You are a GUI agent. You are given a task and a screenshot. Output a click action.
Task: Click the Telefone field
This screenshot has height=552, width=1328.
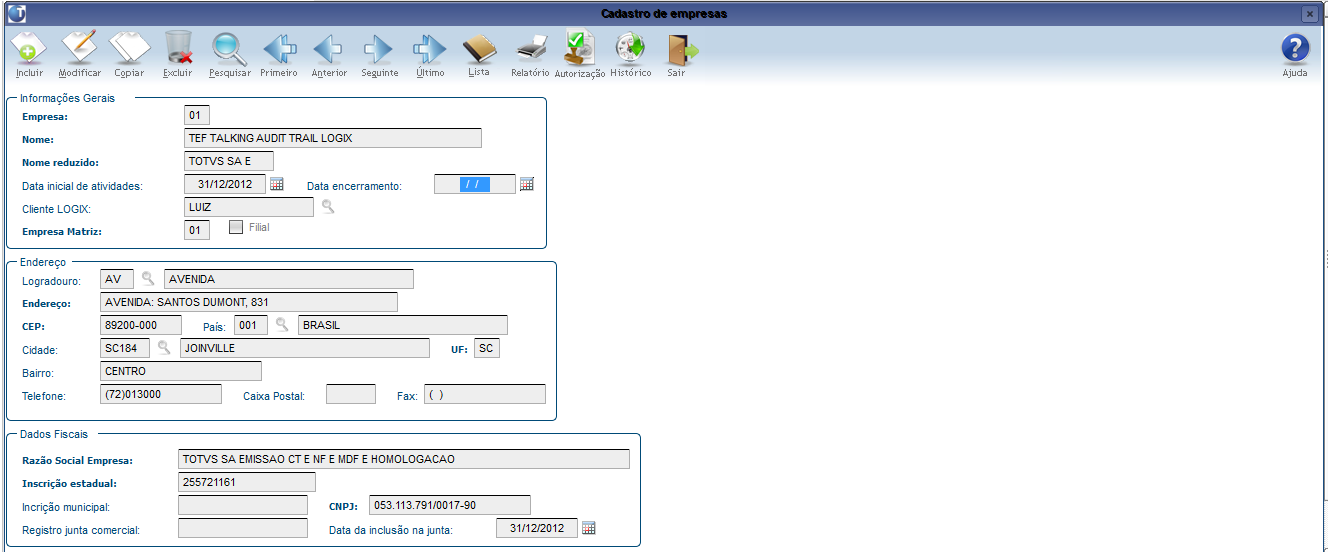[162, 394]
